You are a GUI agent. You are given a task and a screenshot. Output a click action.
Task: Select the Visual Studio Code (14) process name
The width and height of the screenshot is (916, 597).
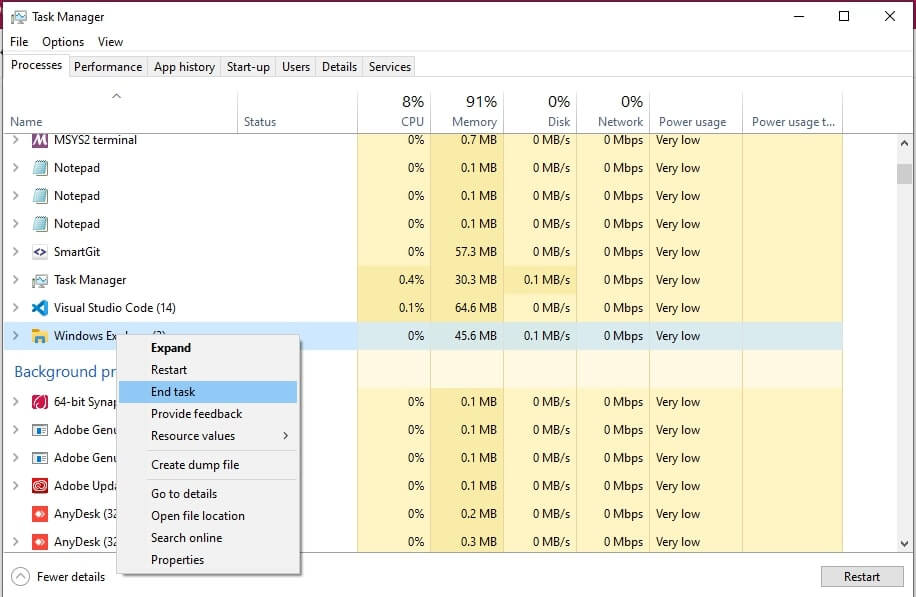(x=114, y=308)
